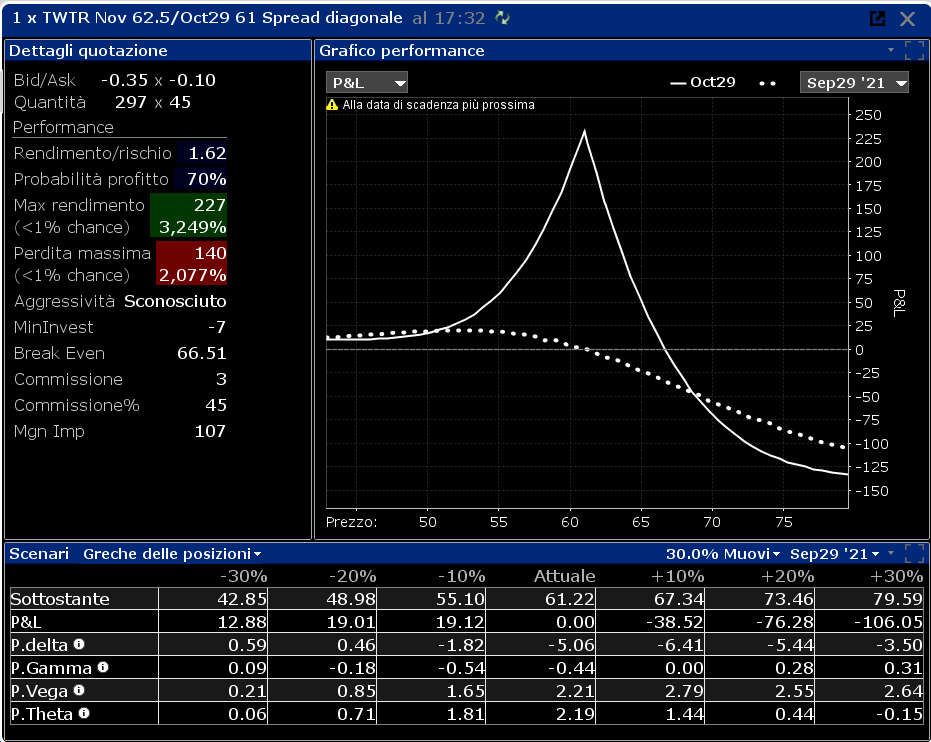The height and width of the screenshot is (742, 931).
Task: Open the Greche delle posizioni dropdown
Action: (172, 554)
